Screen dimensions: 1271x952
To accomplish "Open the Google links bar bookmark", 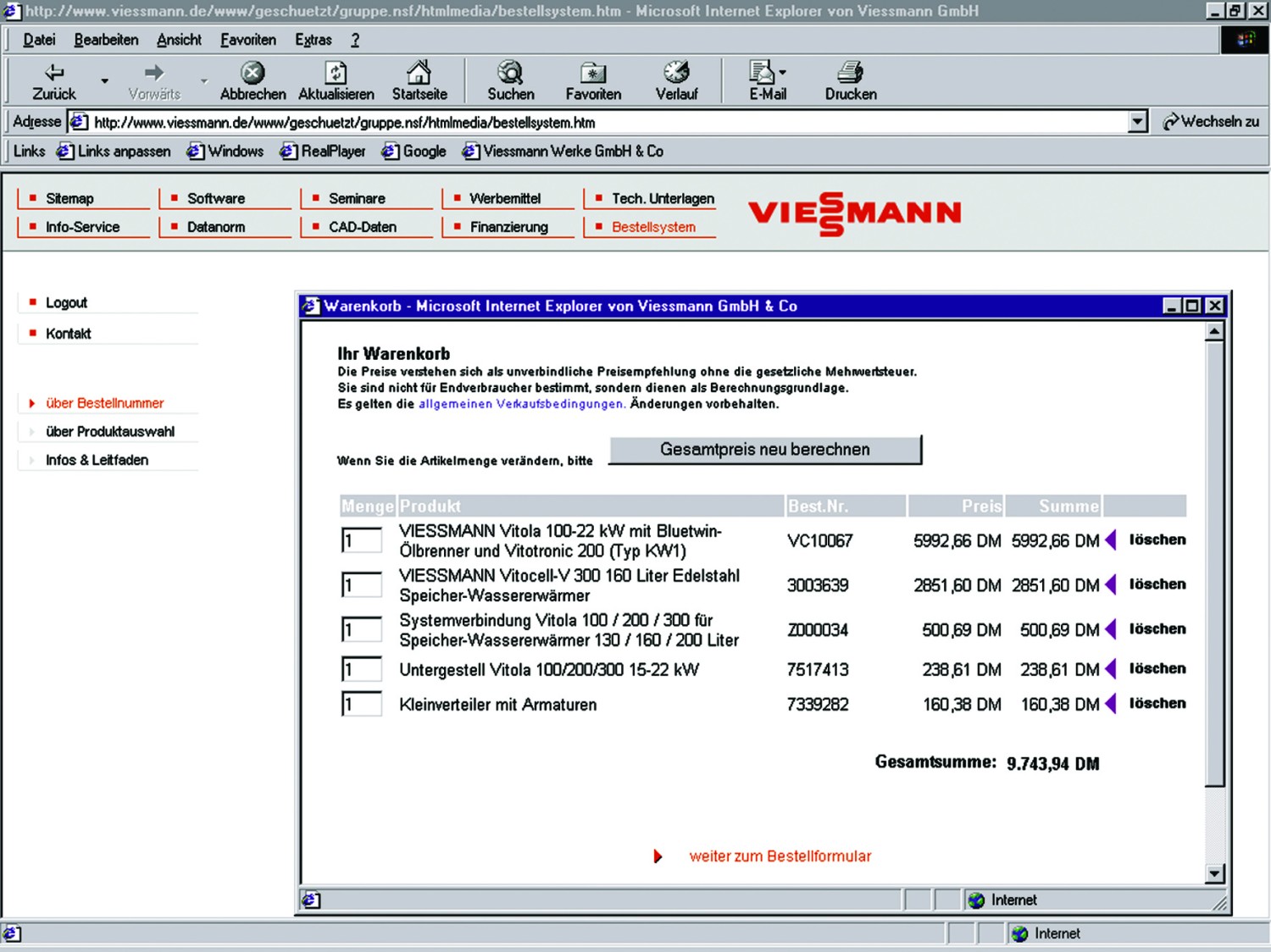I will [413, 152].
